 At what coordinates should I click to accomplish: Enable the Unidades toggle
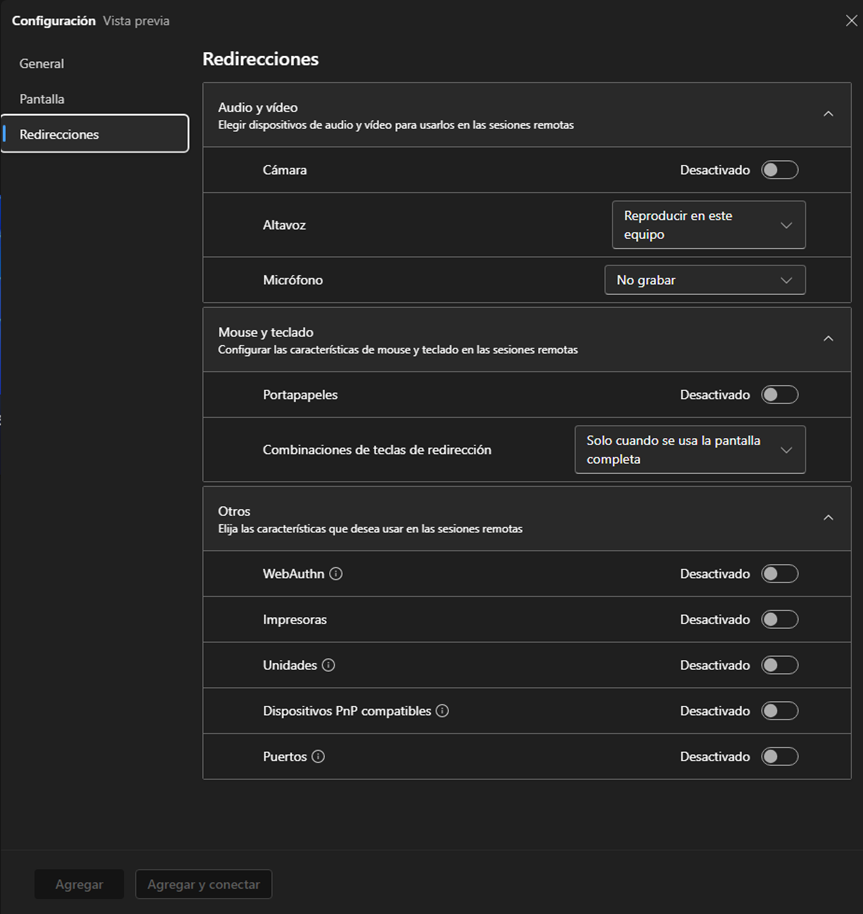click(x=779, y=665)
